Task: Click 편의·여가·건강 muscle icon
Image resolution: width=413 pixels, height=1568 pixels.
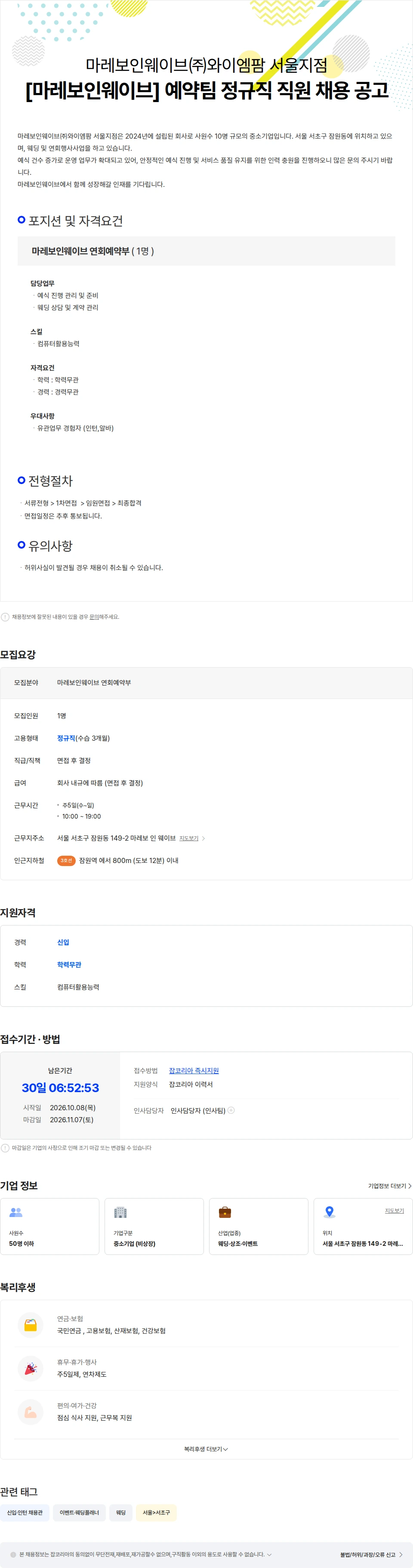Action: 31,1412
